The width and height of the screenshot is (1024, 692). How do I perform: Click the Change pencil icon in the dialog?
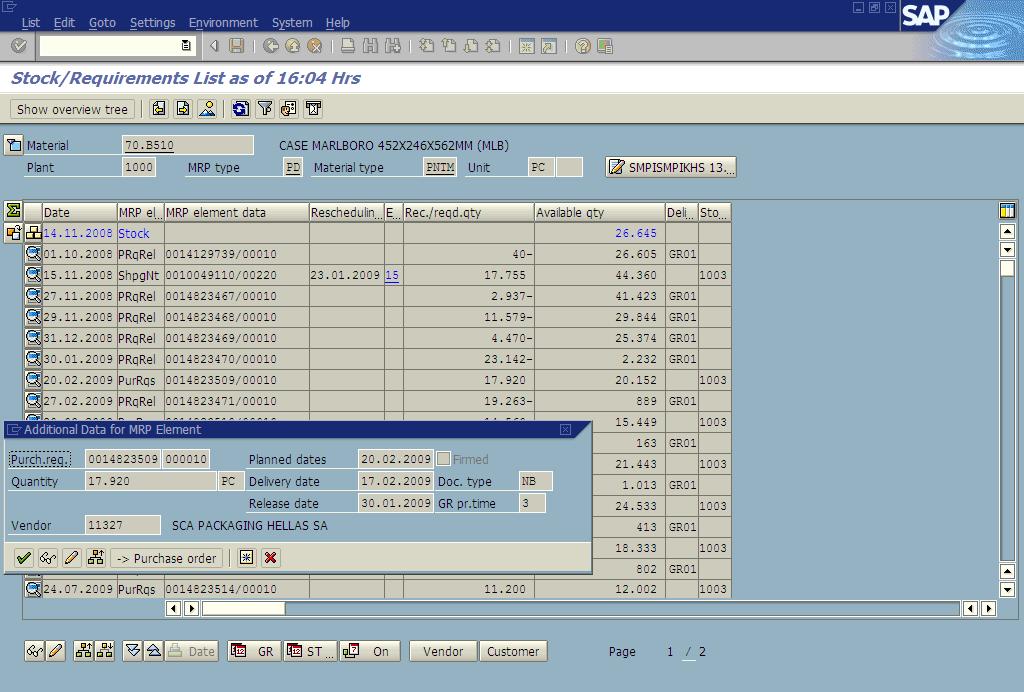pos(72,558)
